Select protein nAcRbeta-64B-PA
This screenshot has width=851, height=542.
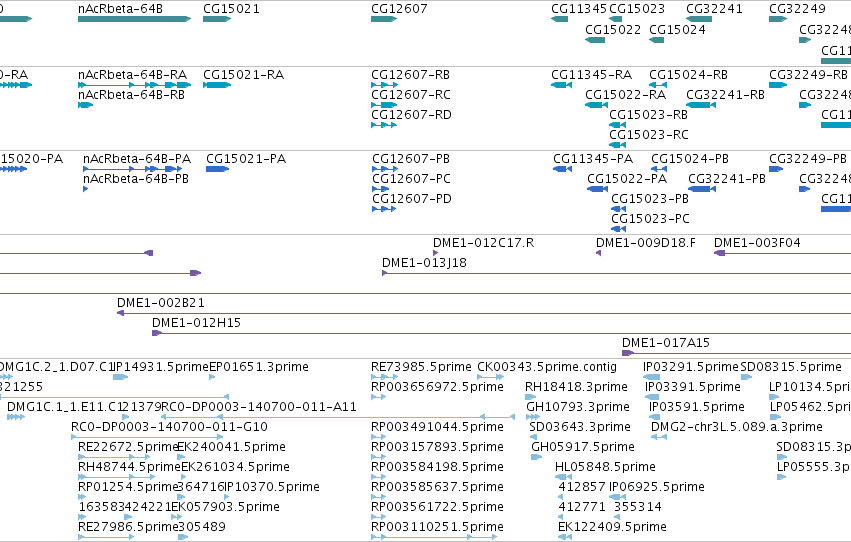(x=132, y=169)
